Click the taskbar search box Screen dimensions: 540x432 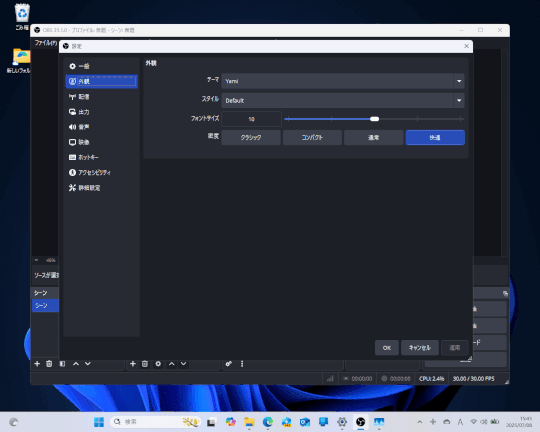point(155,422)
